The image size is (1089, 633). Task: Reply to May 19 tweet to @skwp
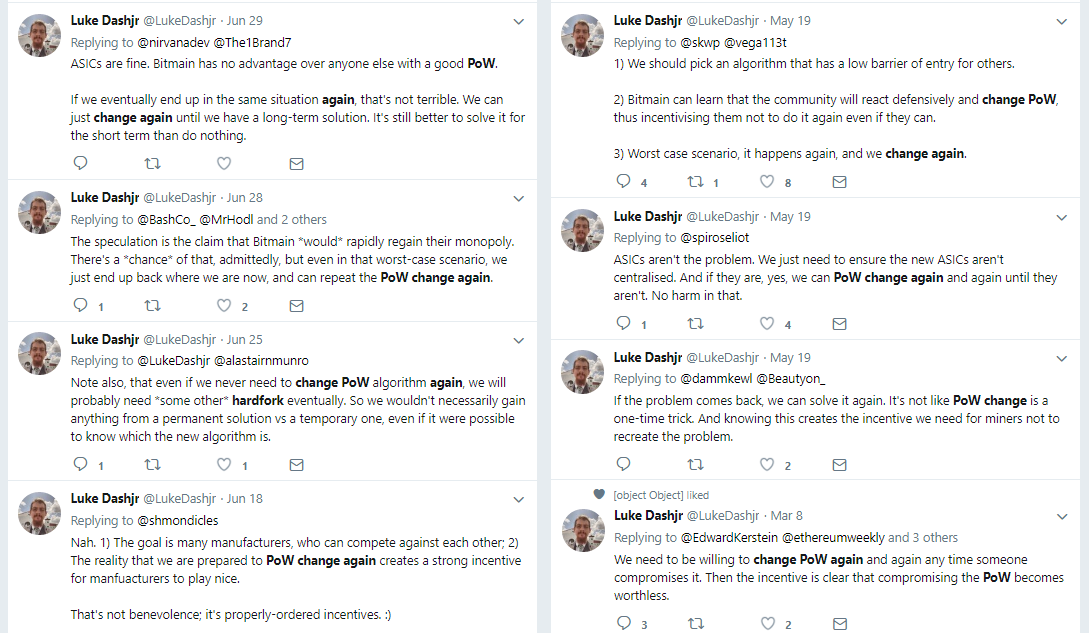pyautogui.click(x=624, y=182)
